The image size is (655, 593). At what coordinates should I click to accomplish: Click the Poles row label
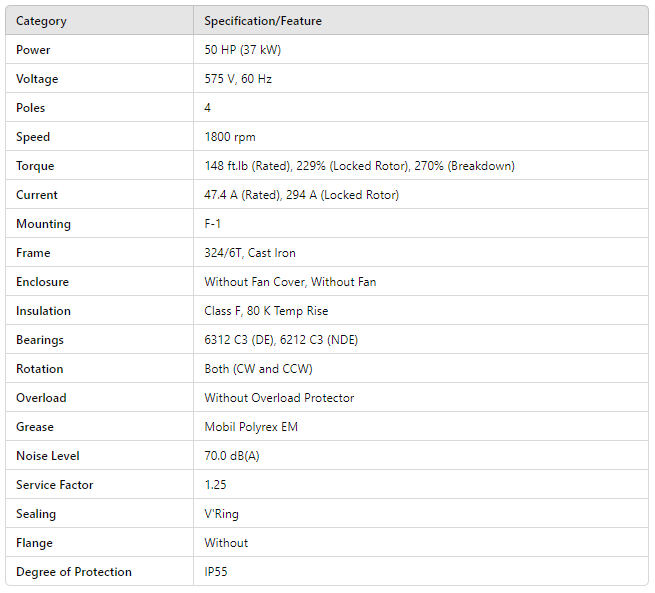click(31, 108)
